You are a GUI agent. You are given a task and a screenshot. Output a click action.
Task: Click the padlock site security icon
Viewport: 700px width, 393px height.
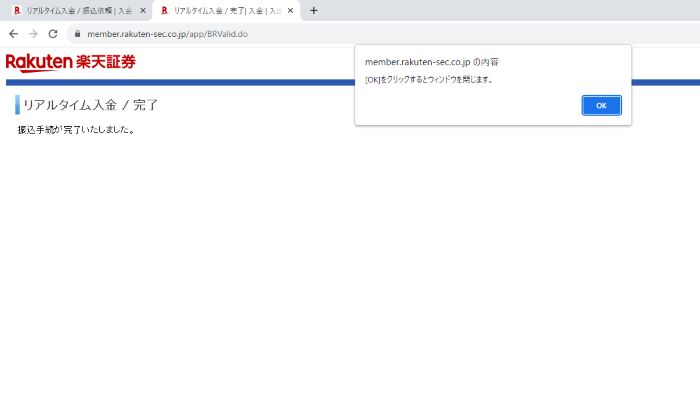coord(78,34)
